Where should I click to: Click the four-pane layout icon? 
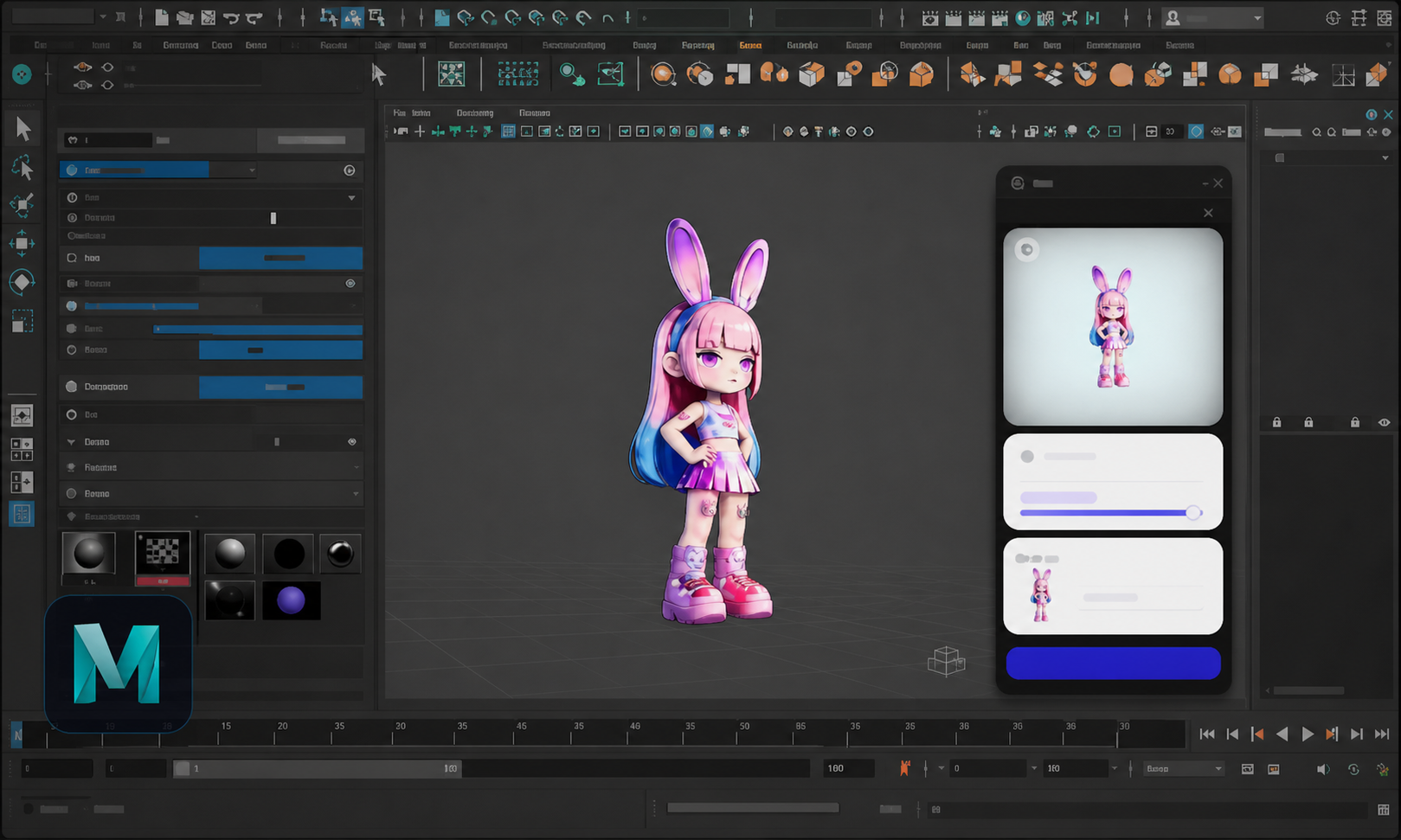pyautogui.click(x=22, y=449)
